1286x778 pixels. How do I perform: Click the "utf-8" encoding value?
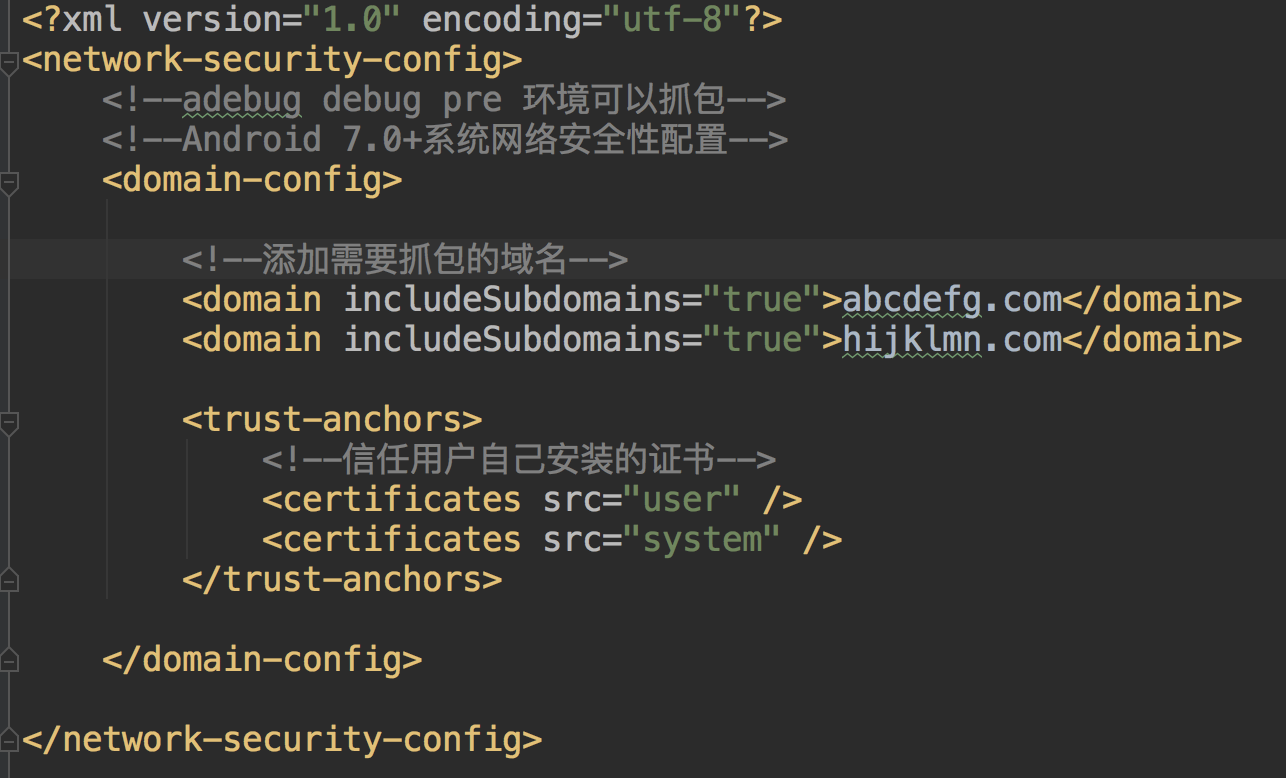click(672, 20)
